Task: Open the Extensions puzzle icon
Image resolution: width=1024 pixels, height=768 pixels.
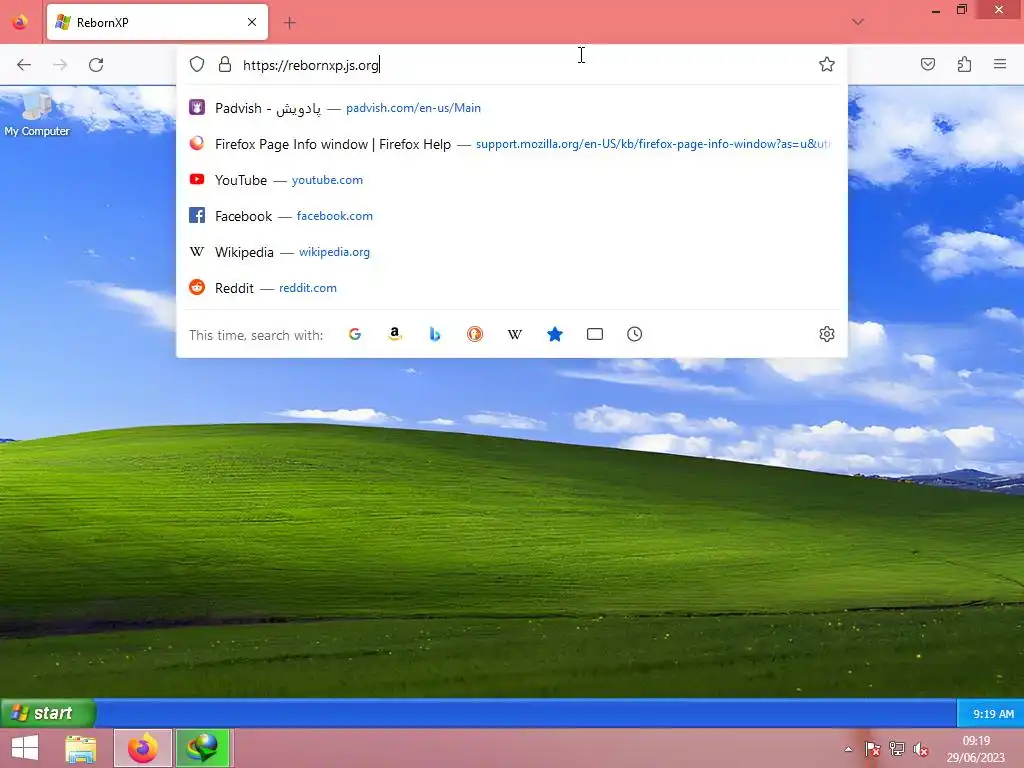Action: tap(964, 64)
